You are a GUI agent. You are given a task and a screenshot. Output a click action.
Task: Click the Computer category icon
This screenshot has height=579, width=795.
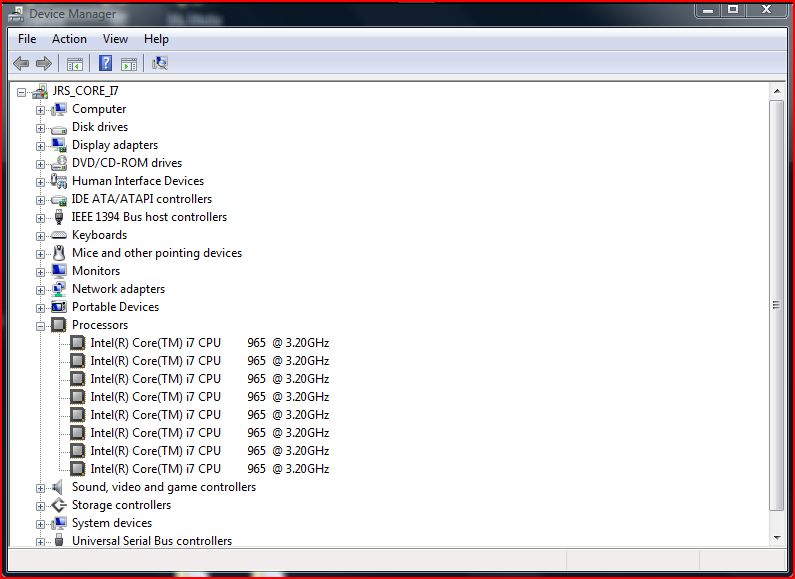click(59, 109)
